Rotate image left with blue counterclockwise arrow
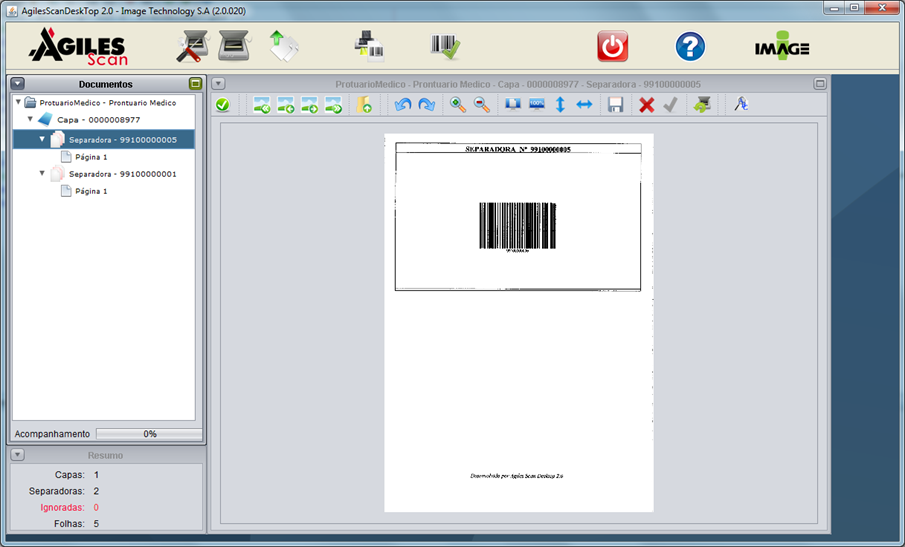The height and width of the screenshot is (547, 905). coord(402,105)
